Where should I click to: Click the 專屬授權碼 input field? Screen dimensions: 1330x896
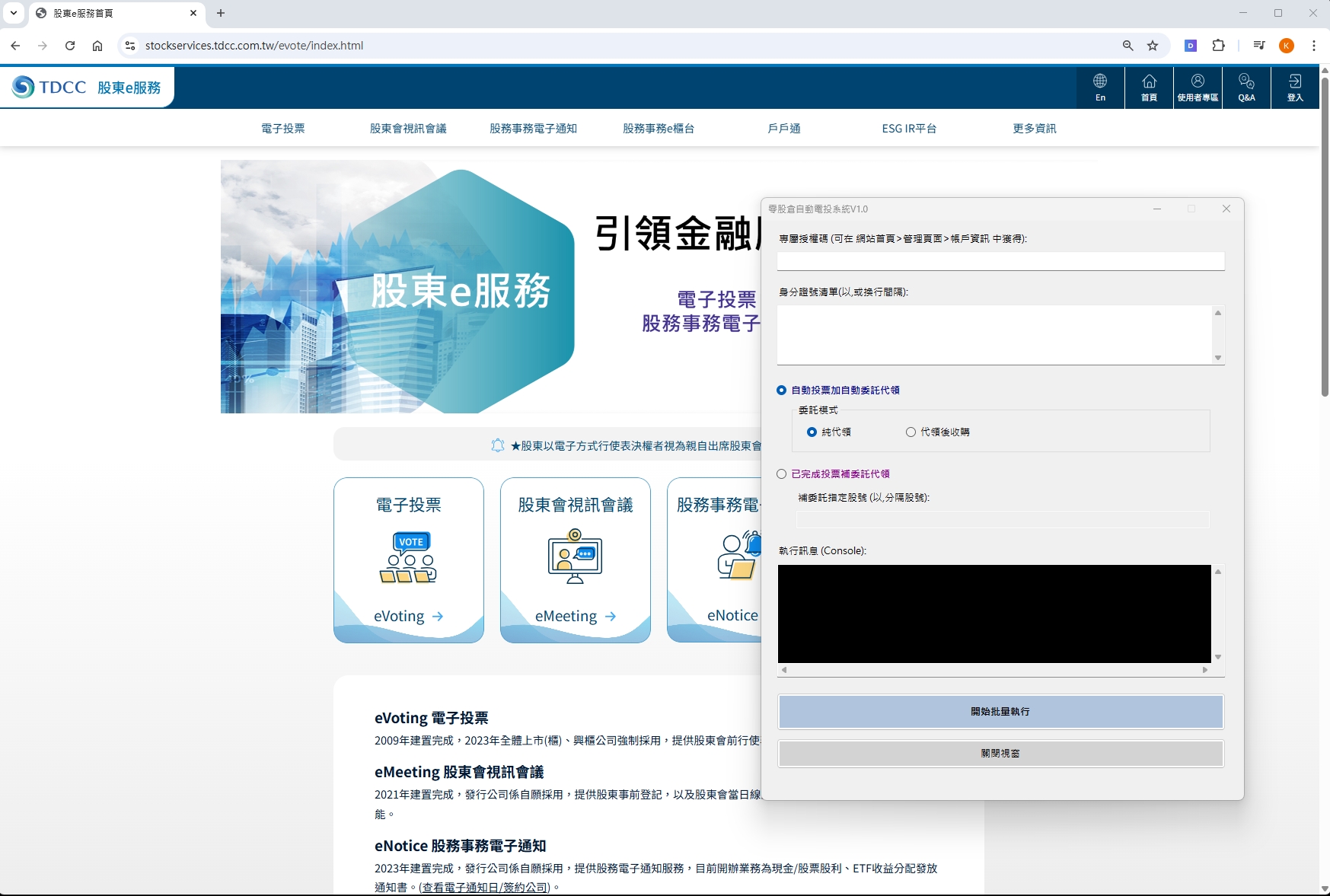tap(1000, 261)
